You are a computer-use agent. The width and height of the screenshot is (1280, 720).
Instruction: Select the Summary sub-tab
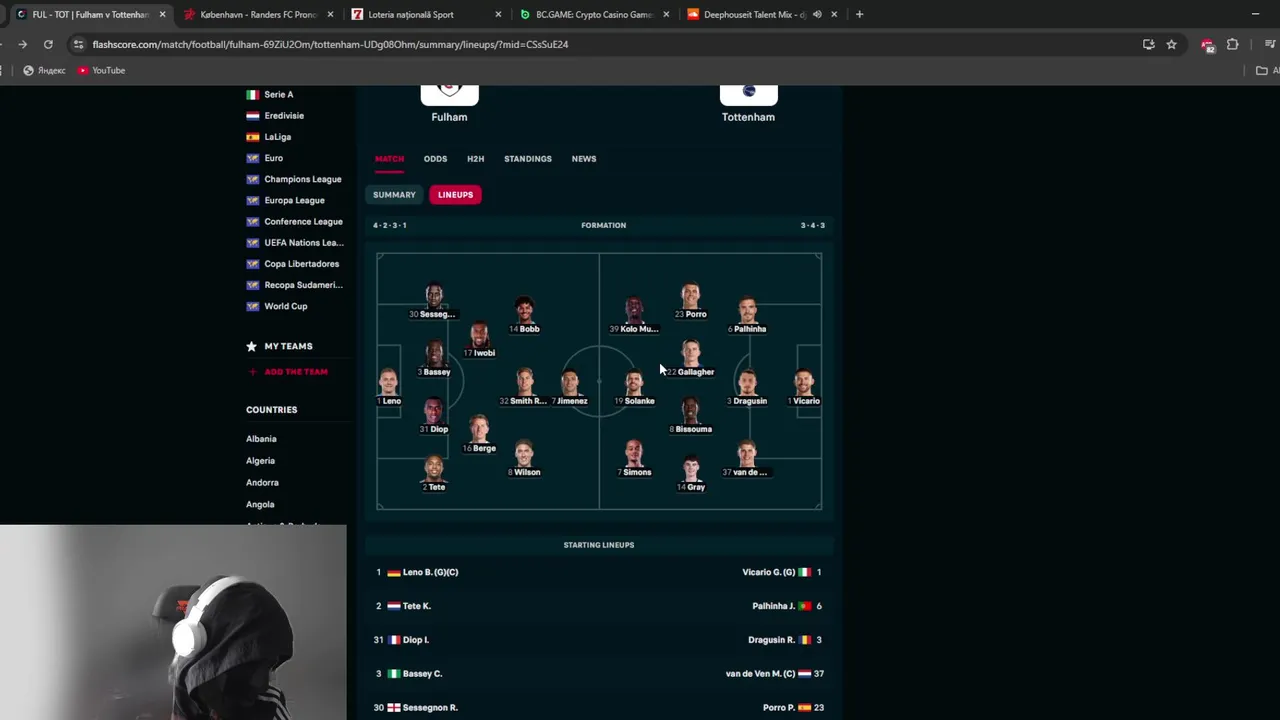coord(394,195)
